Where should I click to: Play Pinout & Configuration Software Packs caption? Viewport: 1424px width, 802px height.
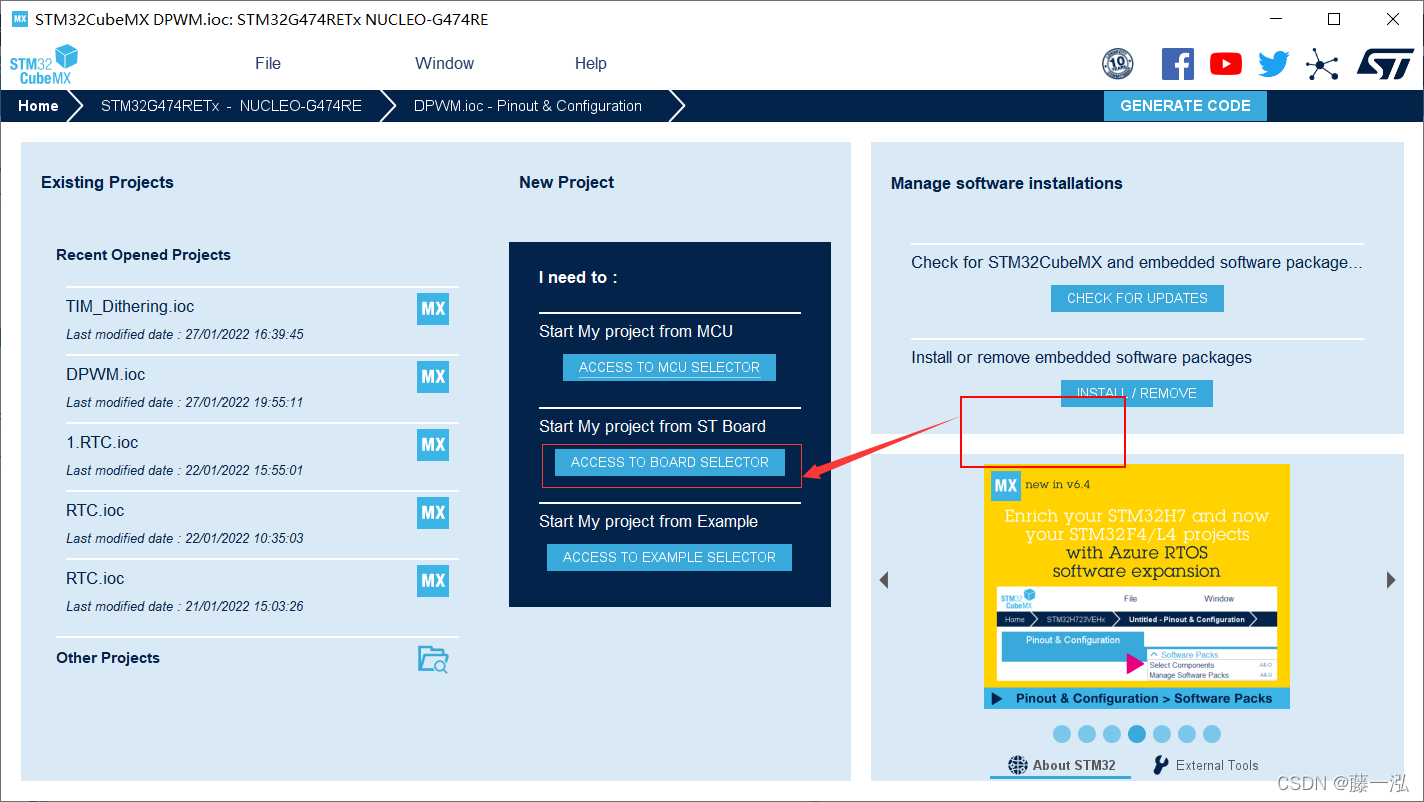[x=1137, y=699]
